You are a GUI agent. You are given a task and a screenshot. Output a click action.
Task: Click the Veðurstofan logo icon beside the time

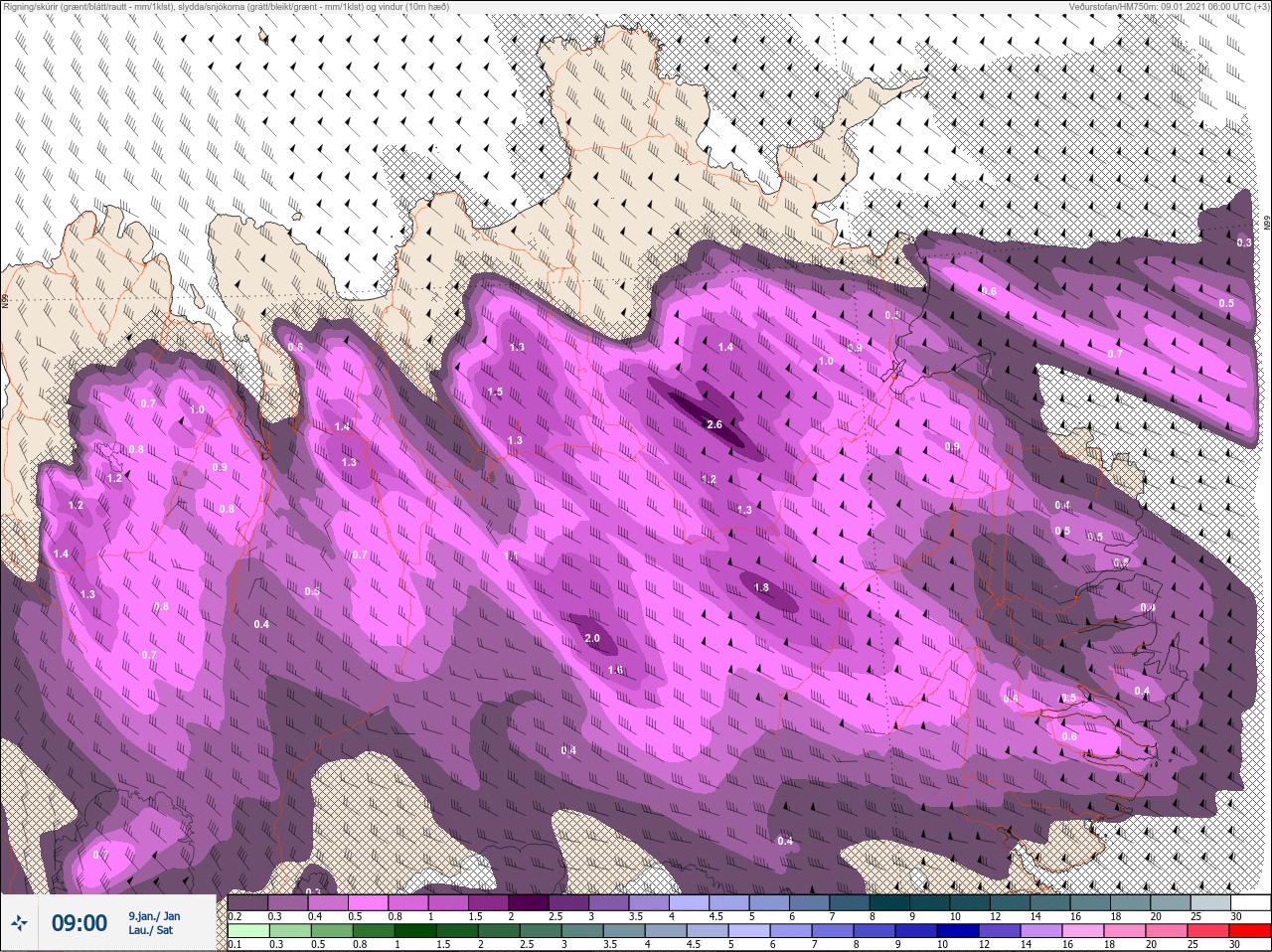pos(19,923)
